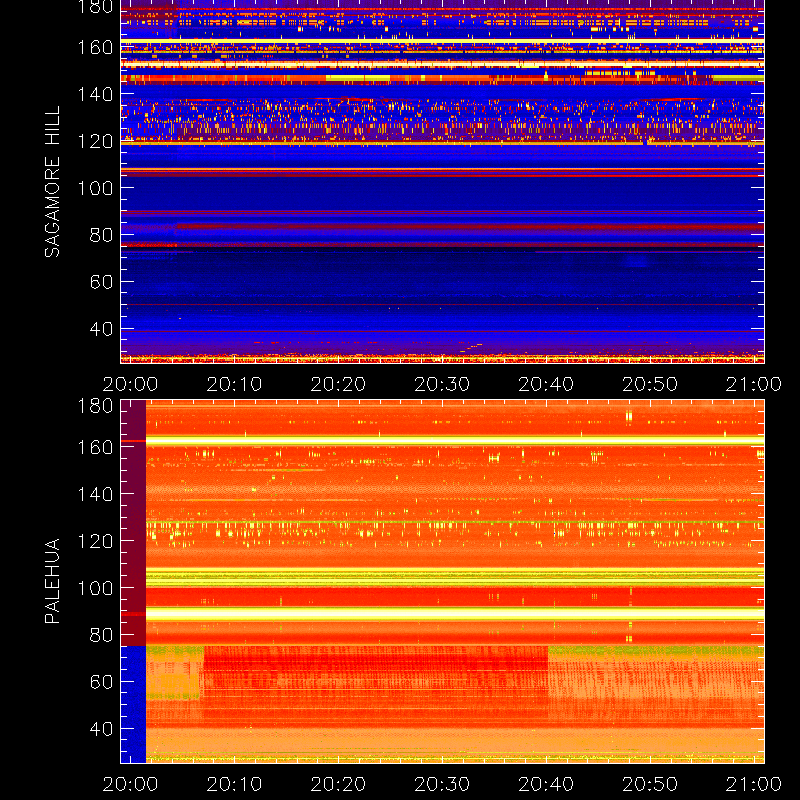Screen dimensions: 800x800
Task: Click the 20:10 time label under Palehua plot
Action: point(234,784)
